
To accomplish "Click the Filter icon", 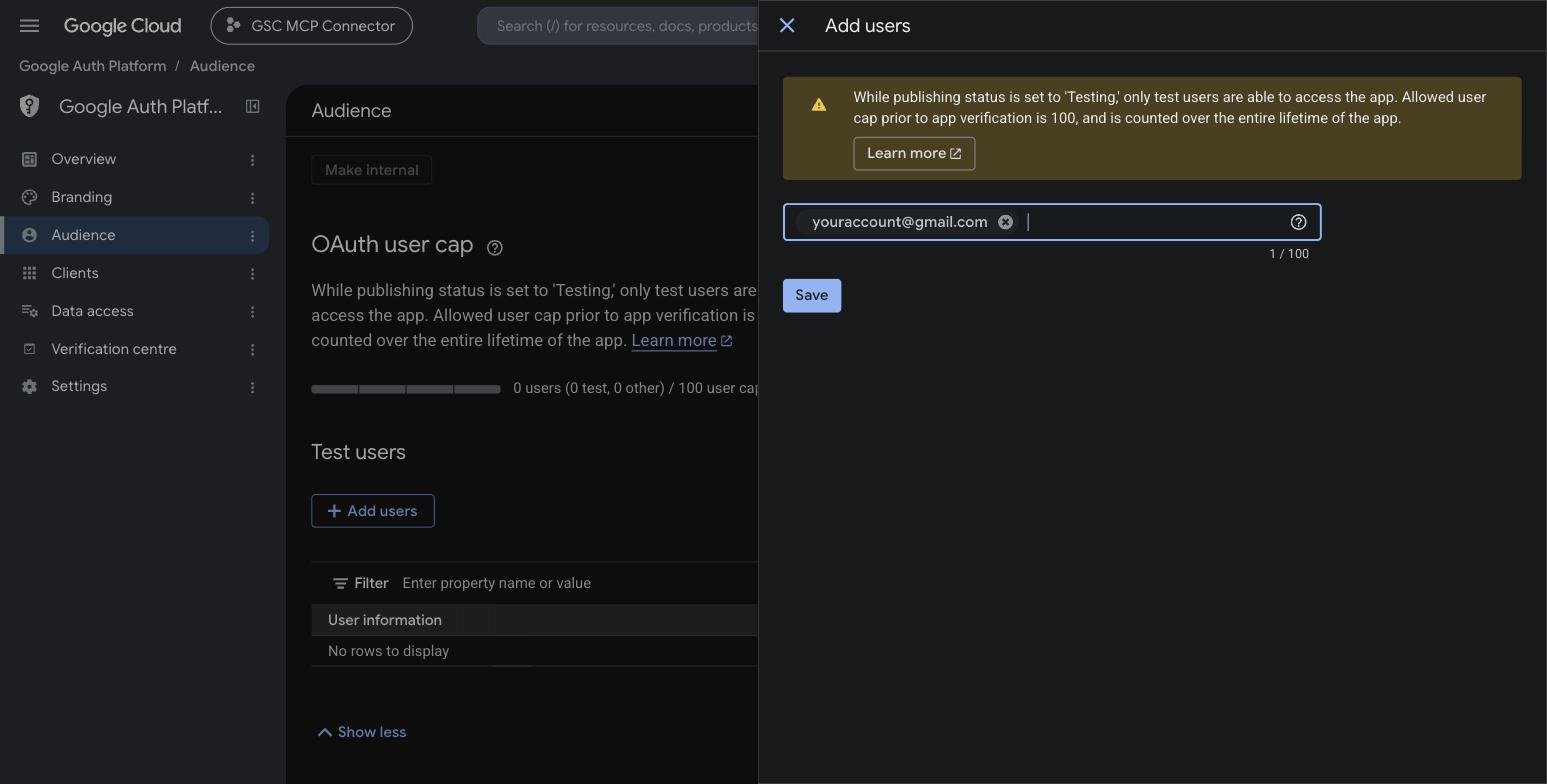I will [340, 583].
